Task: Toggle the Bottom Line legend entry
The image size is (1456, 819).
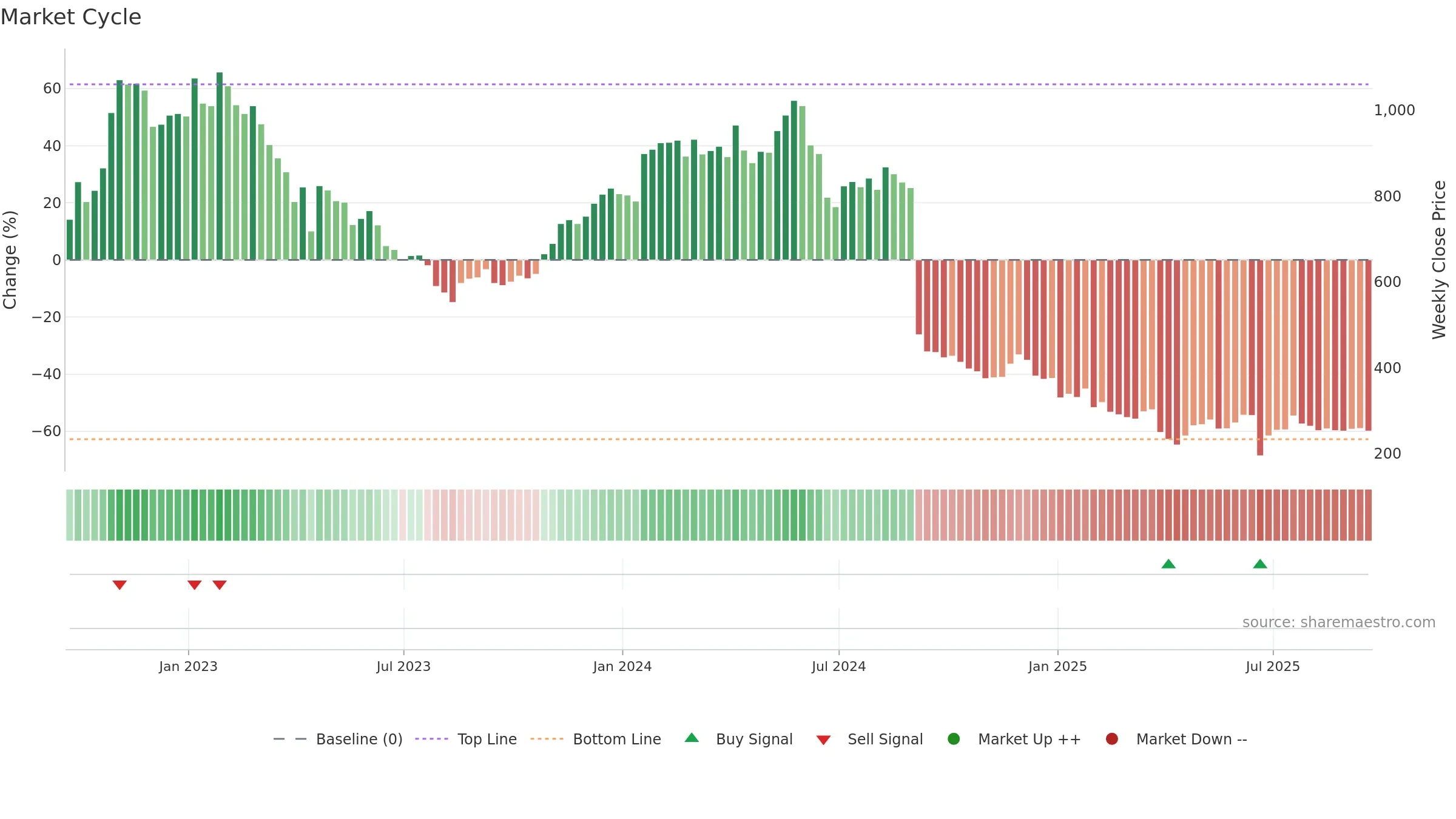Action: pos(596,739)
